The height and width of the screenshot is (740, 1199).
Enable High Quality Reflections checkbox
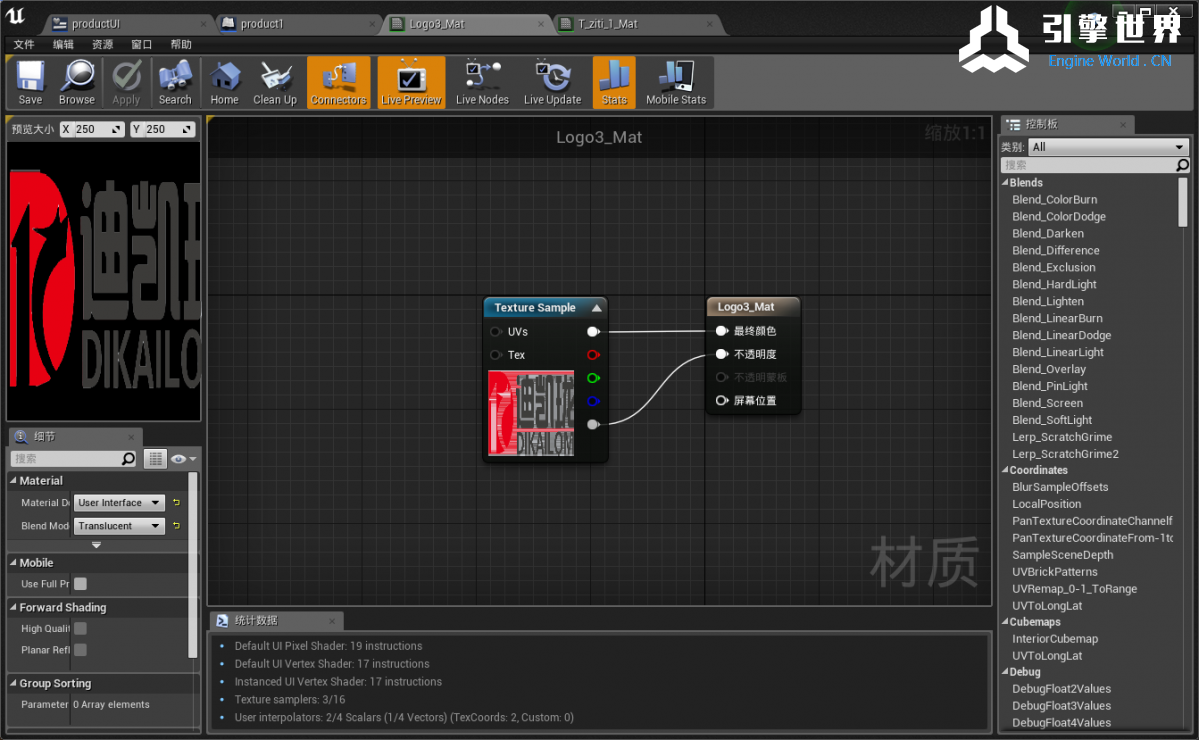pos(80,628)
